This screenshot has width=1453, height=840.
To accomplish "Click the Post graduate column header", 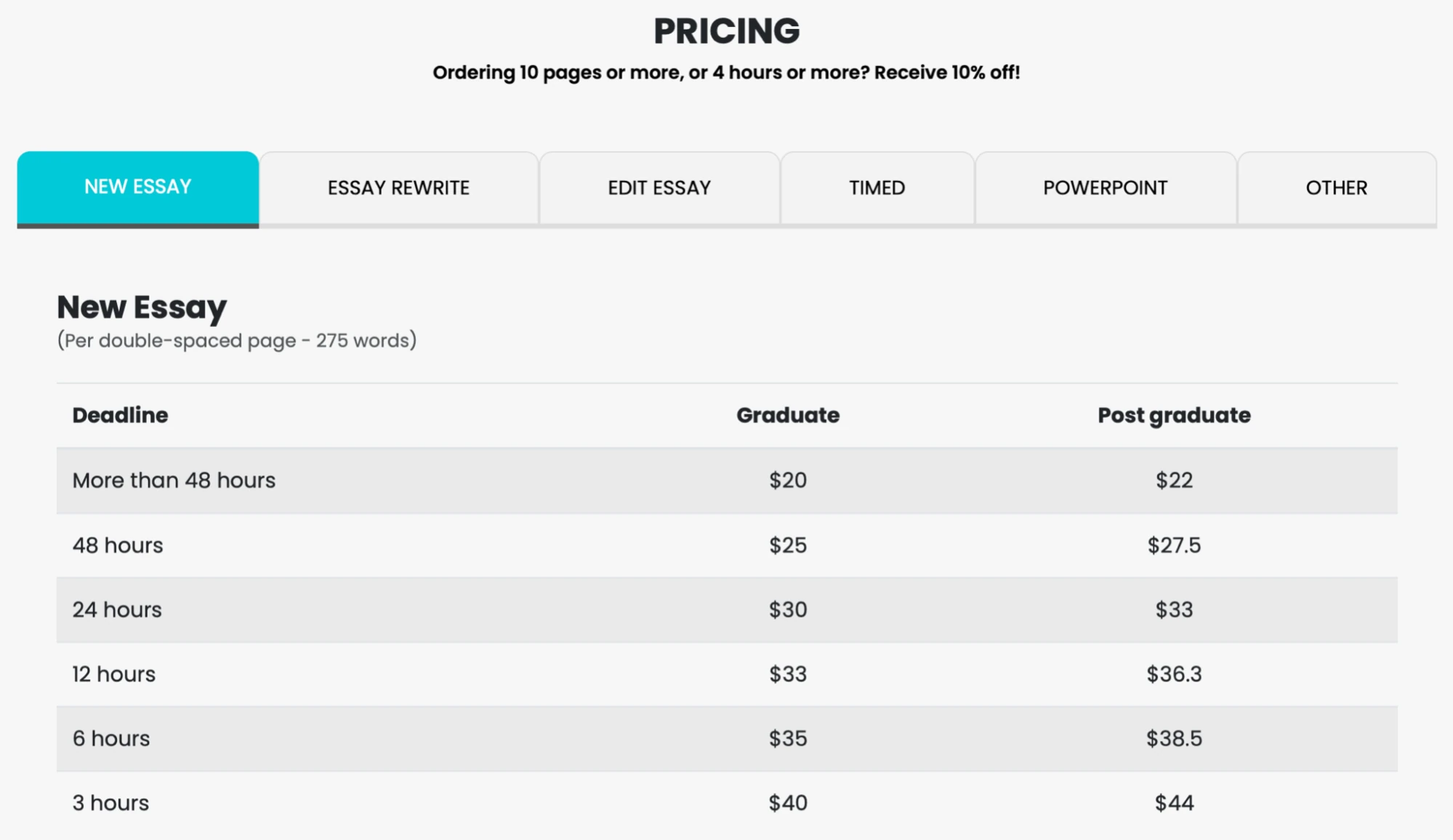I will click(1173, 415).
